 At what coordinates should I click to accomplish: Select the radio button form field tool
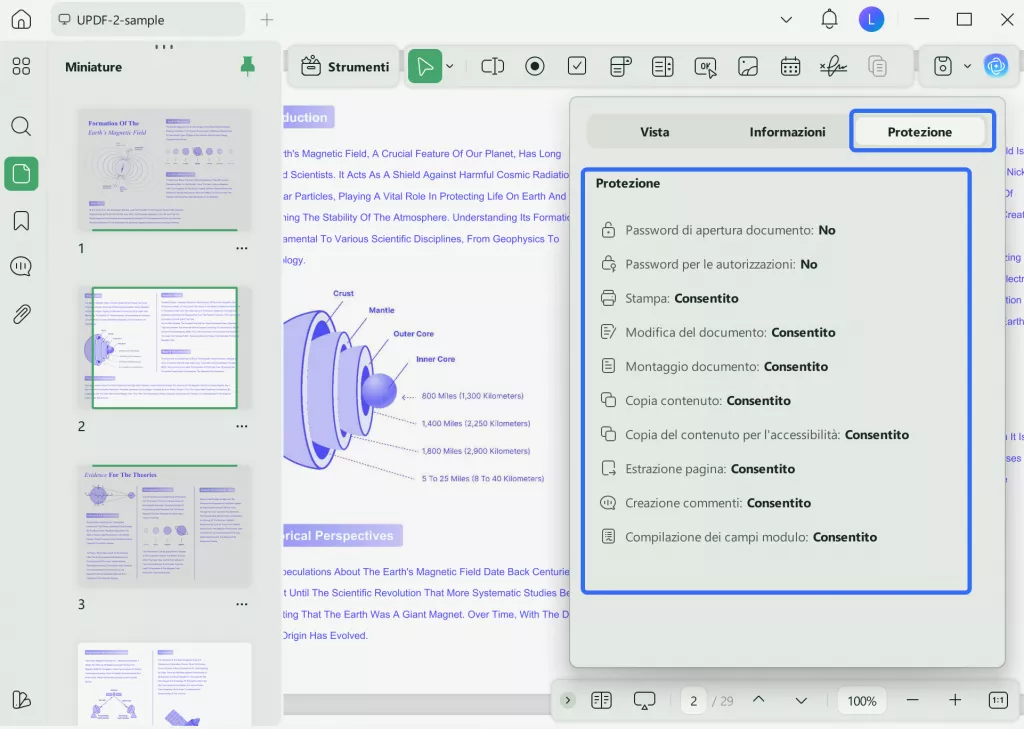click(535, 67)
